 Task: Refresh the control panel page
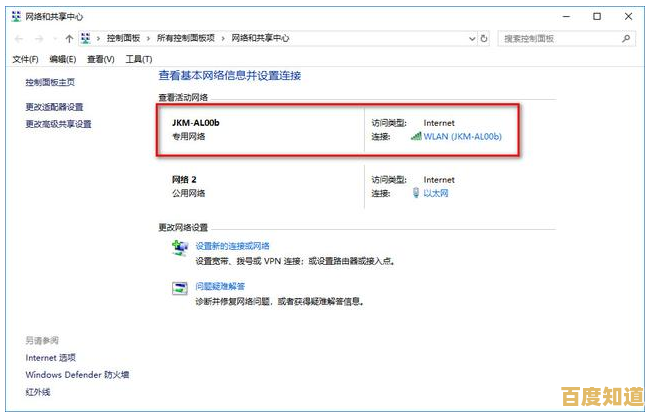pyautogui.click(x=484, y=38)
